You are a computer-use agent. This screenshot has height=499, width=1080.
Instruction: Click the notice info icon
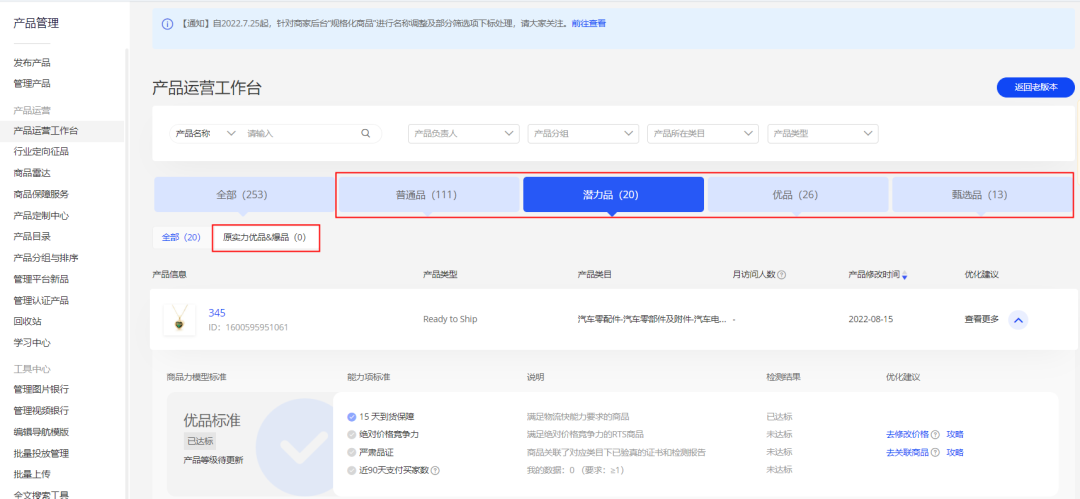point(167,24)
